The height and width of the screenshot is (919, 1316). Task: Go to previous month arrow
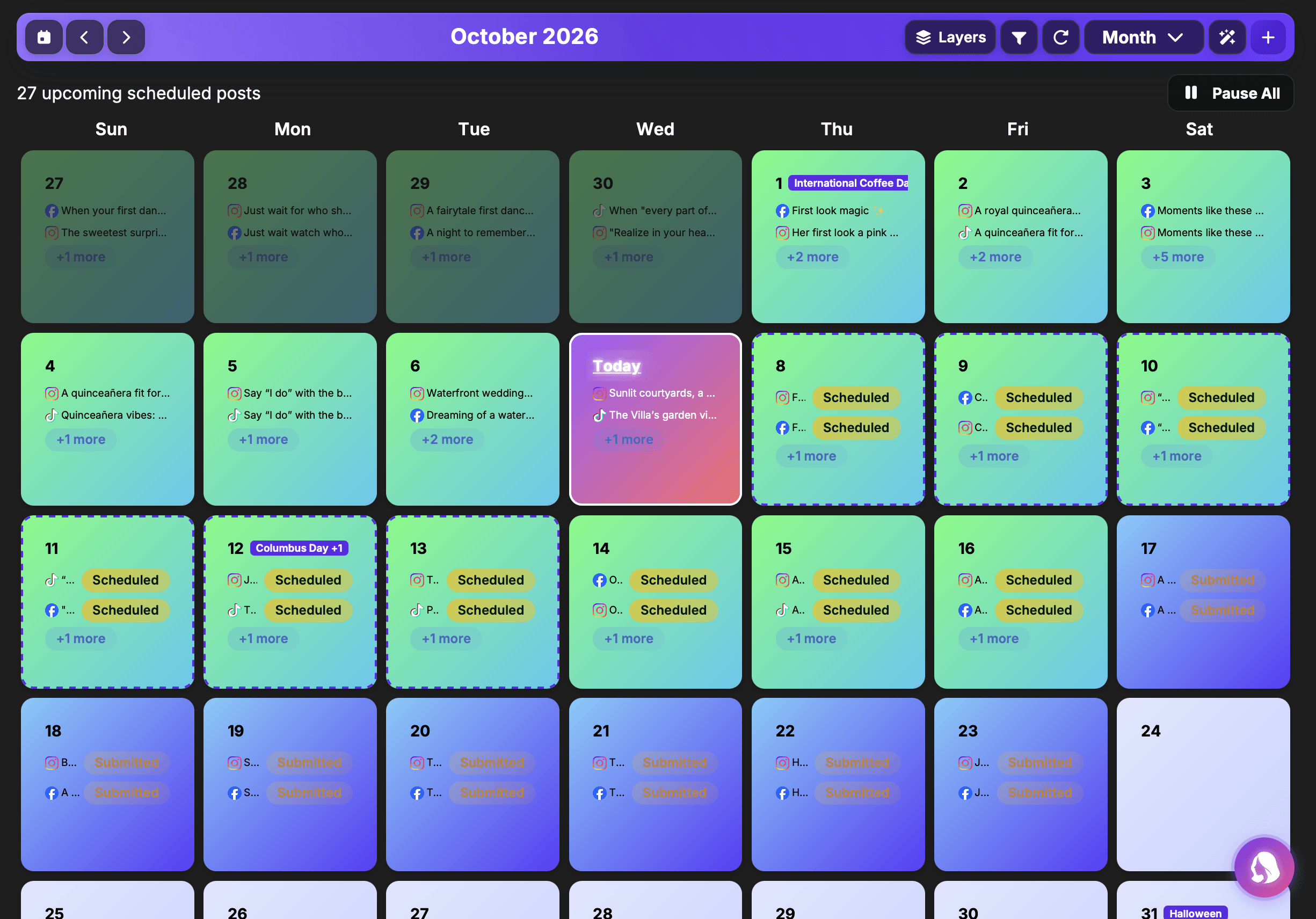tap(85, 37)
